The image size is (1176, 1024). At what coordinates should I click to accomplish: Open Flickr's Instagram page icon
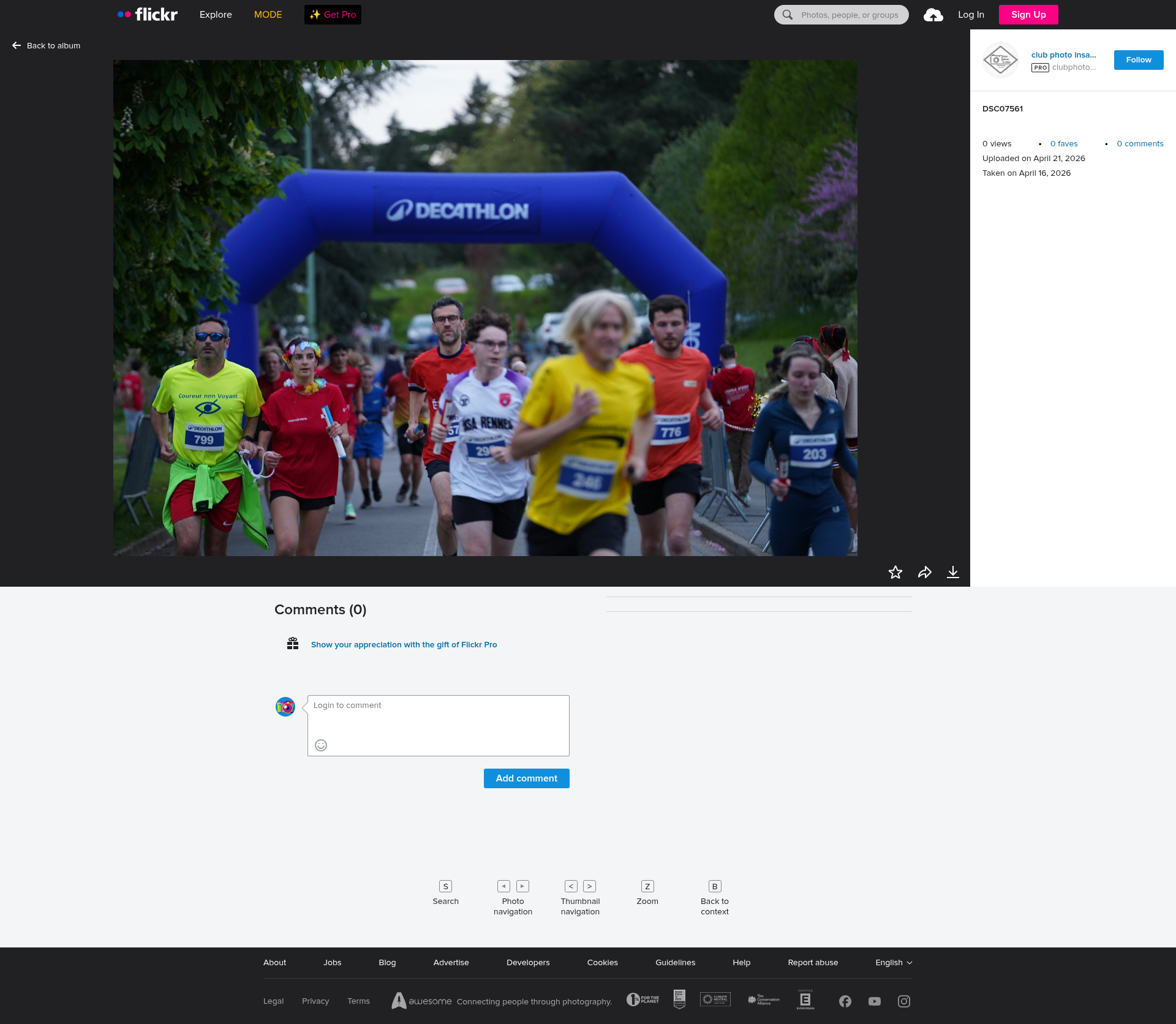[904, 1001]
